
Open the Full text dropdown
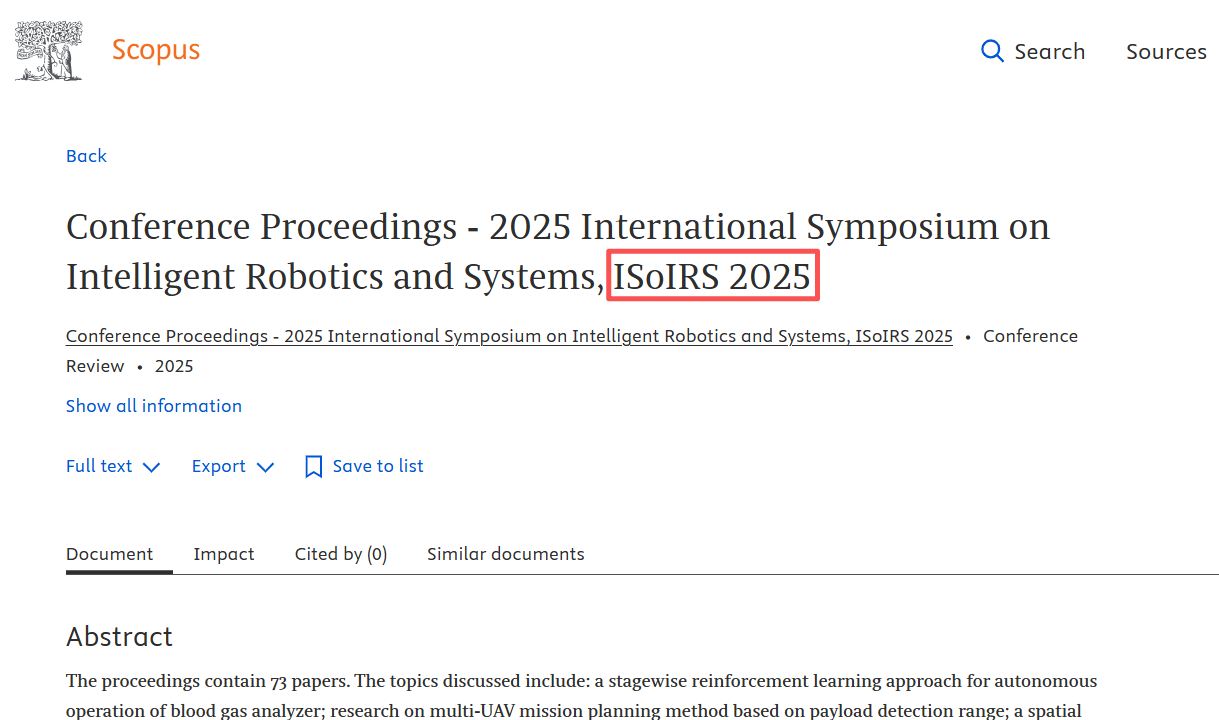pos(99,466)
